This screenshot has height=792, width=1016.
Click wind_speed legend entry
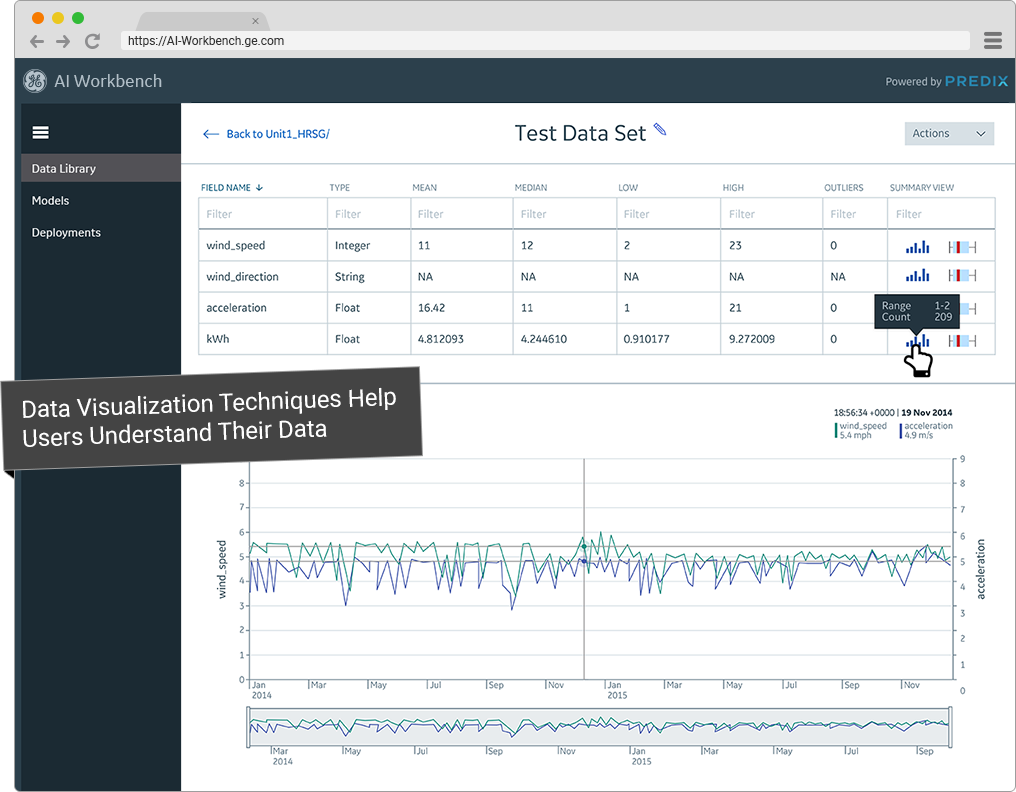tap(862, 430)
